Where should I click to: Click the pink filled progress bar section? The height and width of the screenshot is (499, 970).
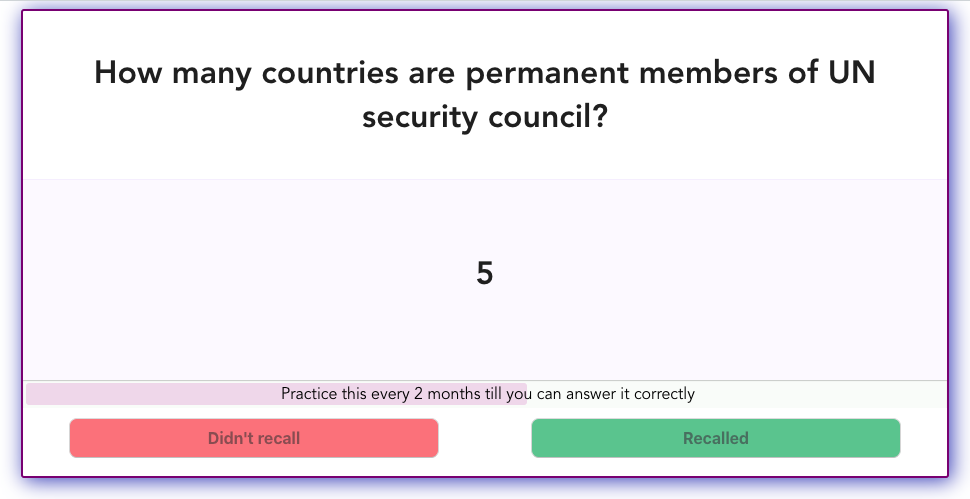tap(276, 394)
